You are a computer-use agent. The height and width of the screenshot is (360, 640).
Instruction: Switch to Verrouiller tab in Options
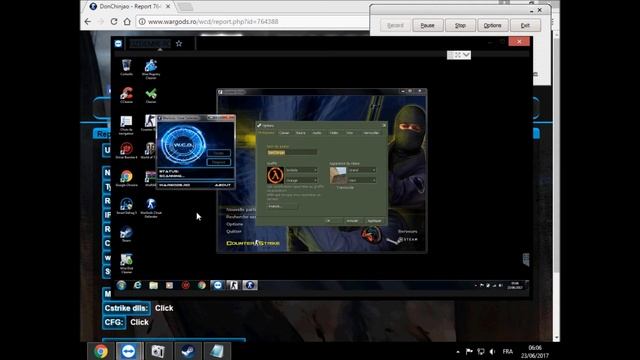371,133
